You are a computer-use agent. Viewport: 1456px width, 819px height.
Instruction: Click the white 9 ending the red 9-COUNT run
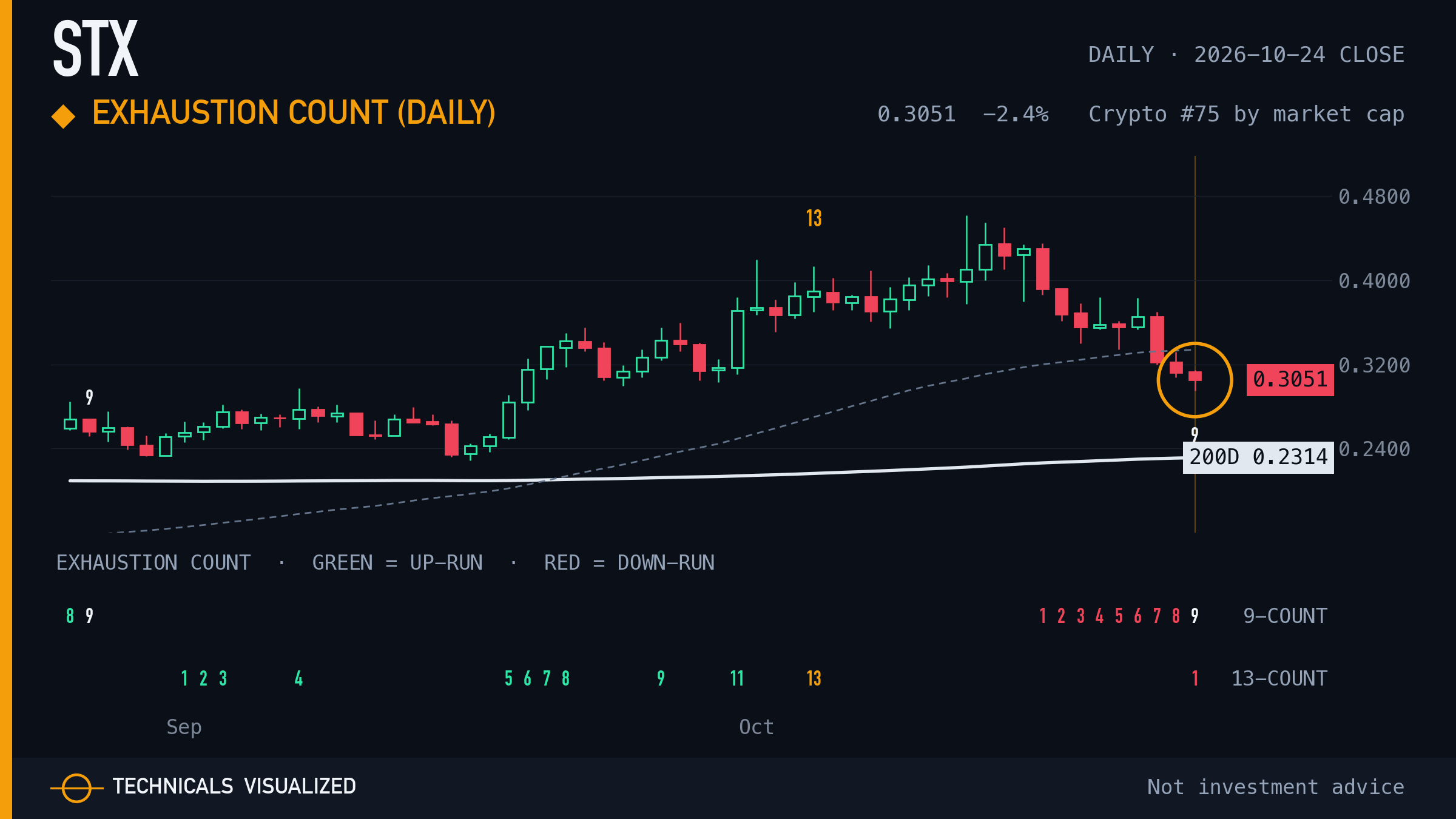[x=1195, y=616]
